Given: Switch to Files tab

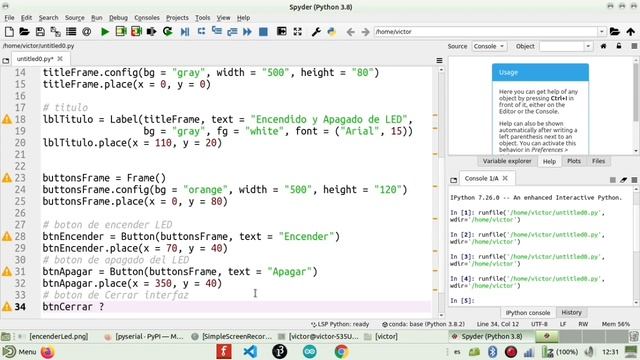Looking at the screenshot, I should 598,161.
